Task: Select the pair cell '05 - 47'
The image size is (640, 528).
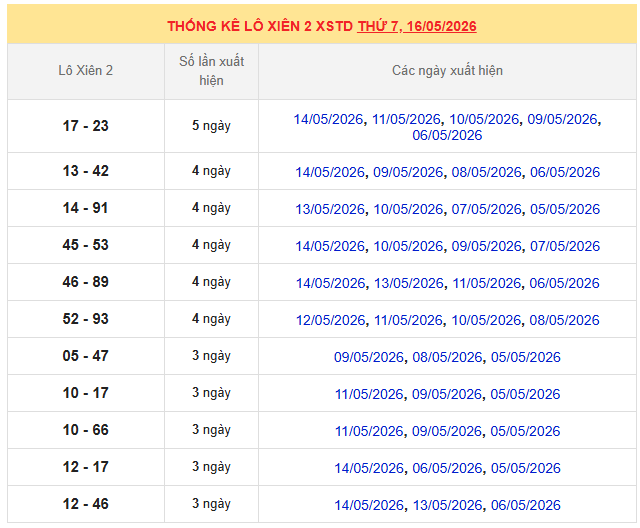Action: [x=86, y=356]
